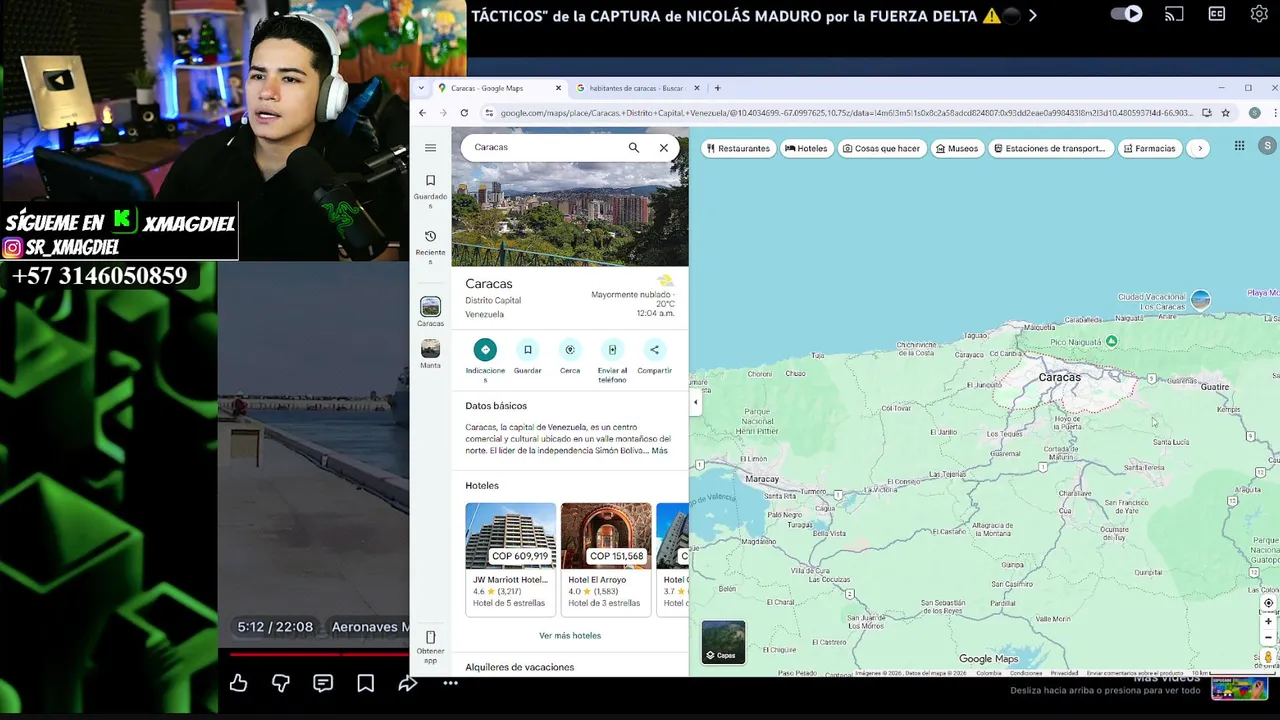This screenshot has height=720, width=1280.
Task: Click the Condiciones link in map footer
Action: click(x=1026, y=673)
